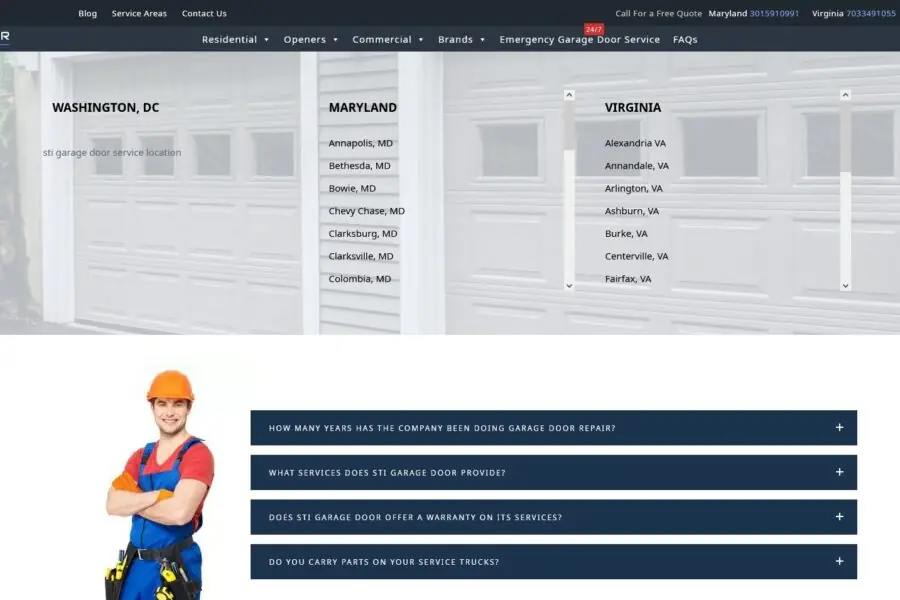
Task: Open the FAQs menu item
Action: pos(685,40)
